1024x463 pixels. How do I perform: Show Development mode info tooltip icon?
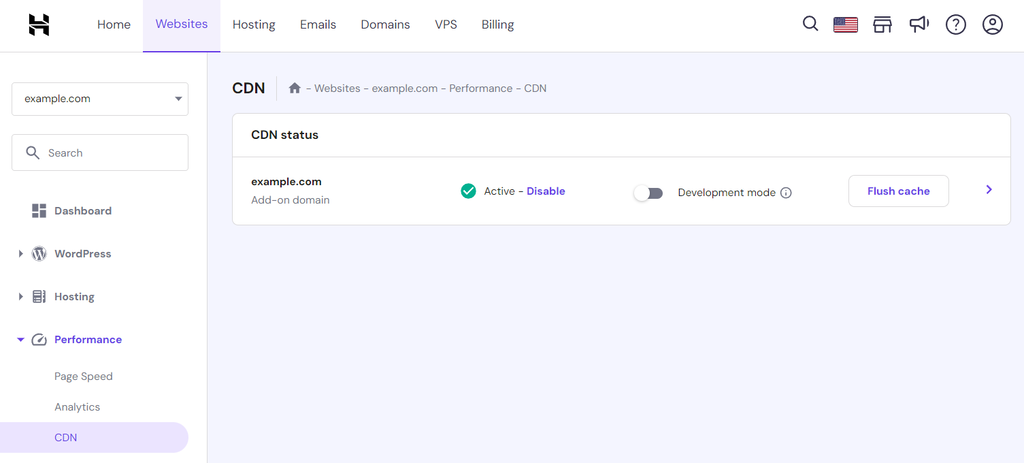786,193
